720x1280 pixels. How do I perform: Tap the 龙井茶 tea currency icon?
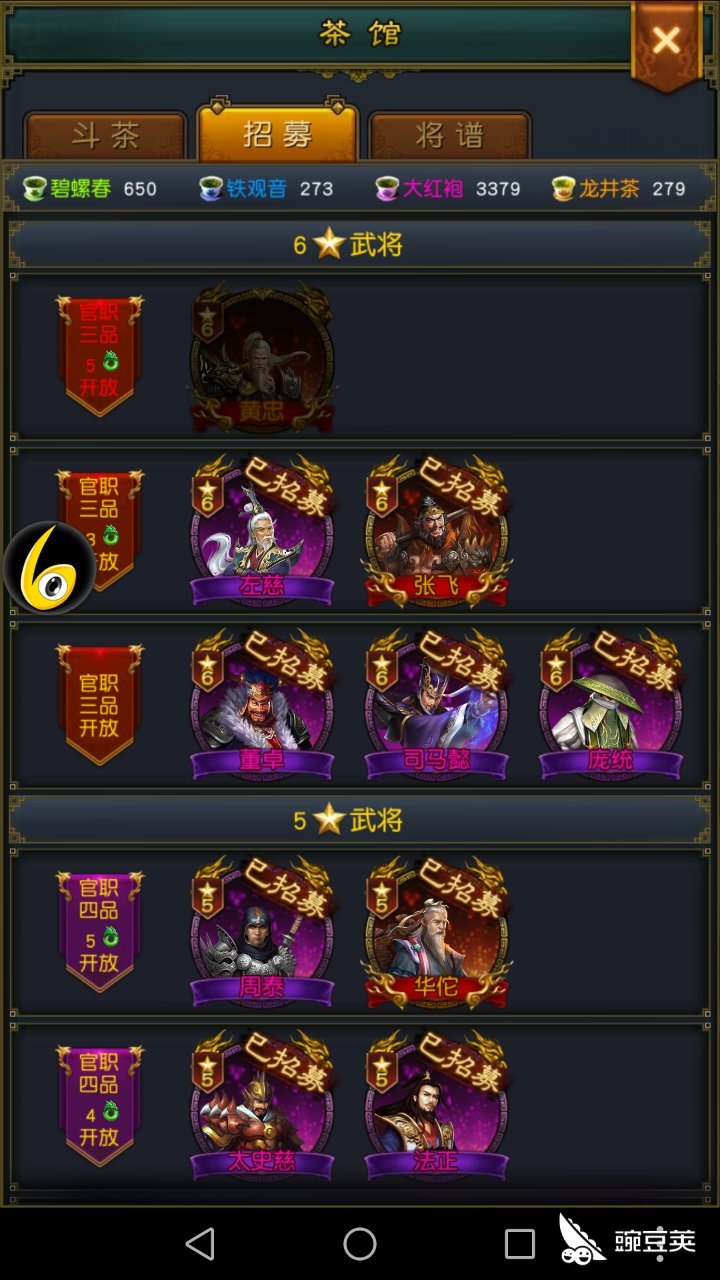pyautogui.click(x=564, y=188)
